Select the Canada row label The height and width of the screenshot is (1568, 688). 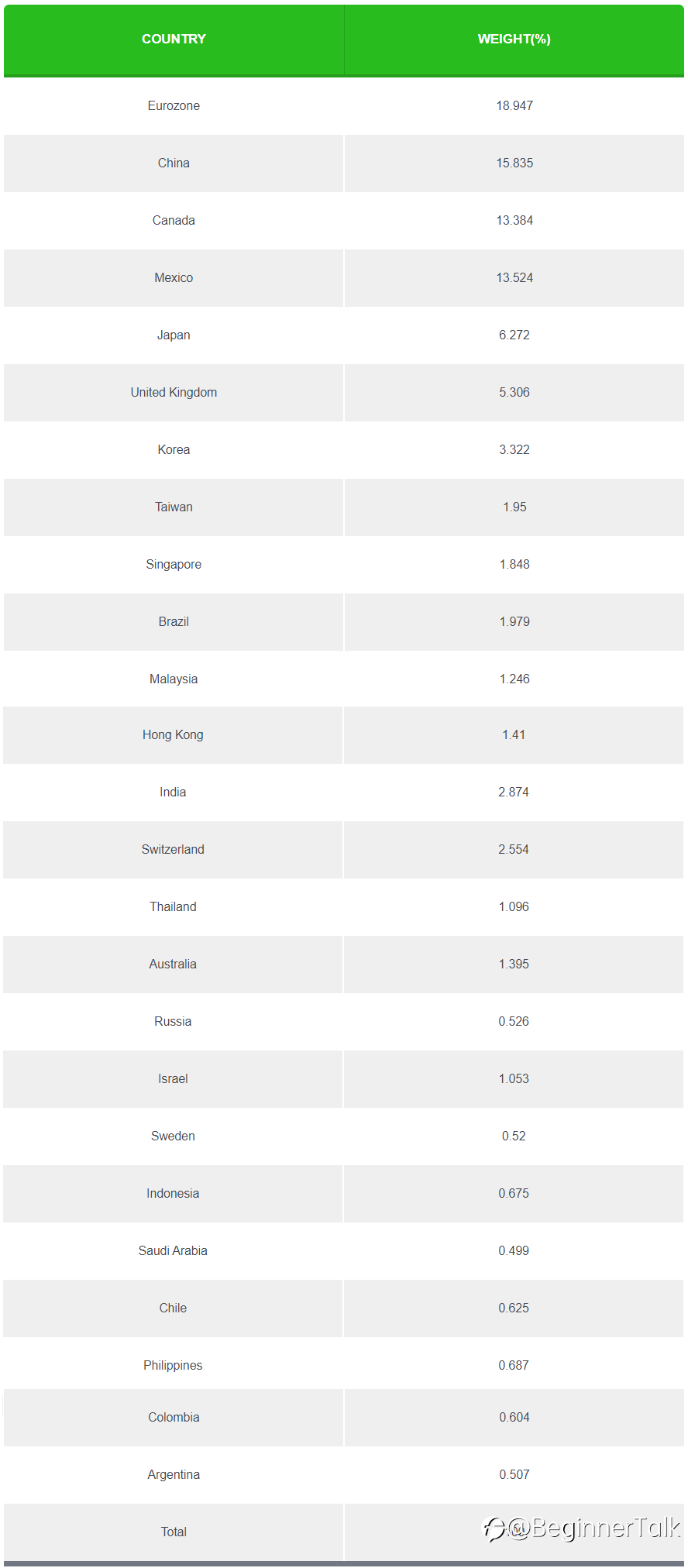click(174, 220)
